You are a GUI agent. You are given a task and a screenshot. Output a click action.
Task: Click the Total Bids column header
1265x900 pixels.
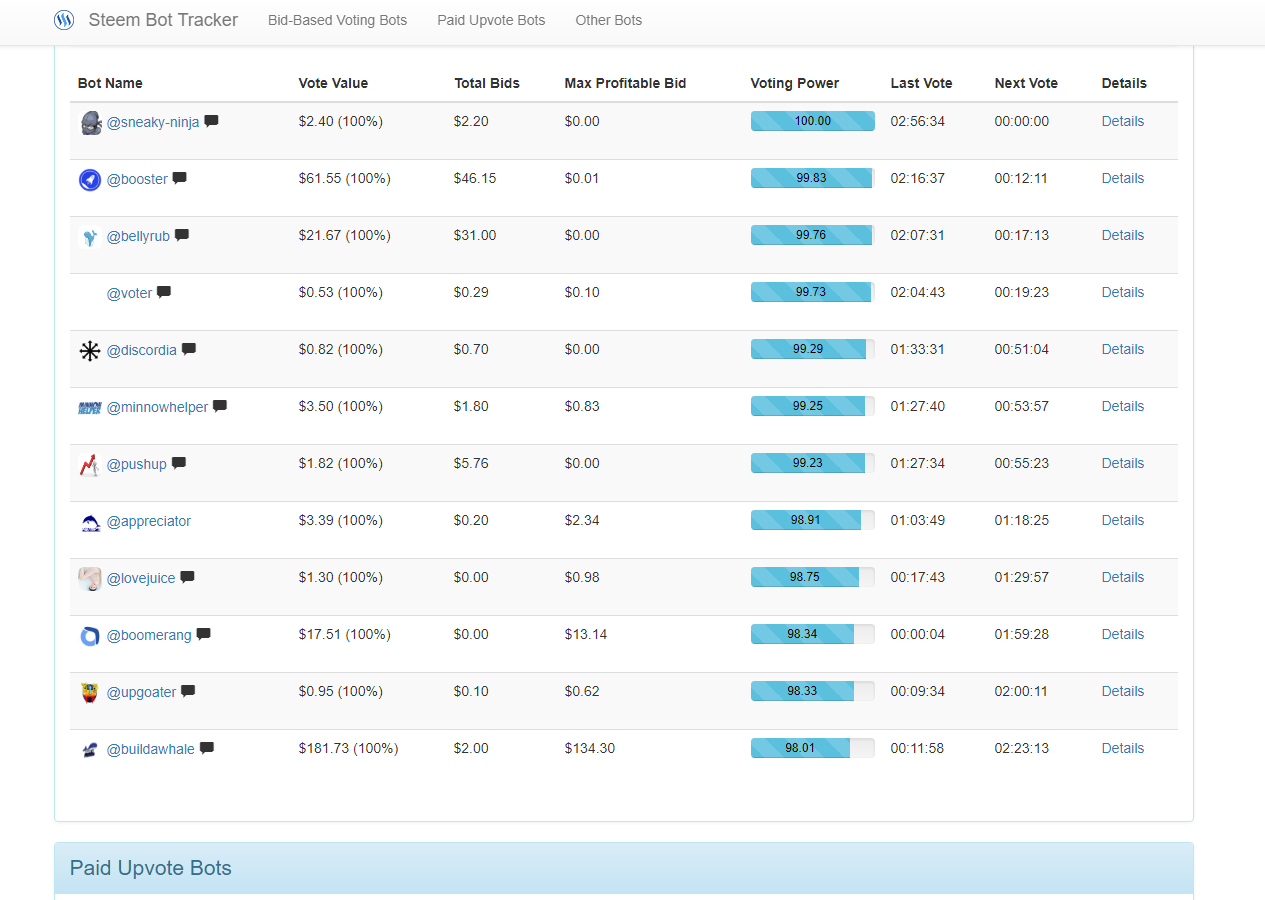pos(487,83)
